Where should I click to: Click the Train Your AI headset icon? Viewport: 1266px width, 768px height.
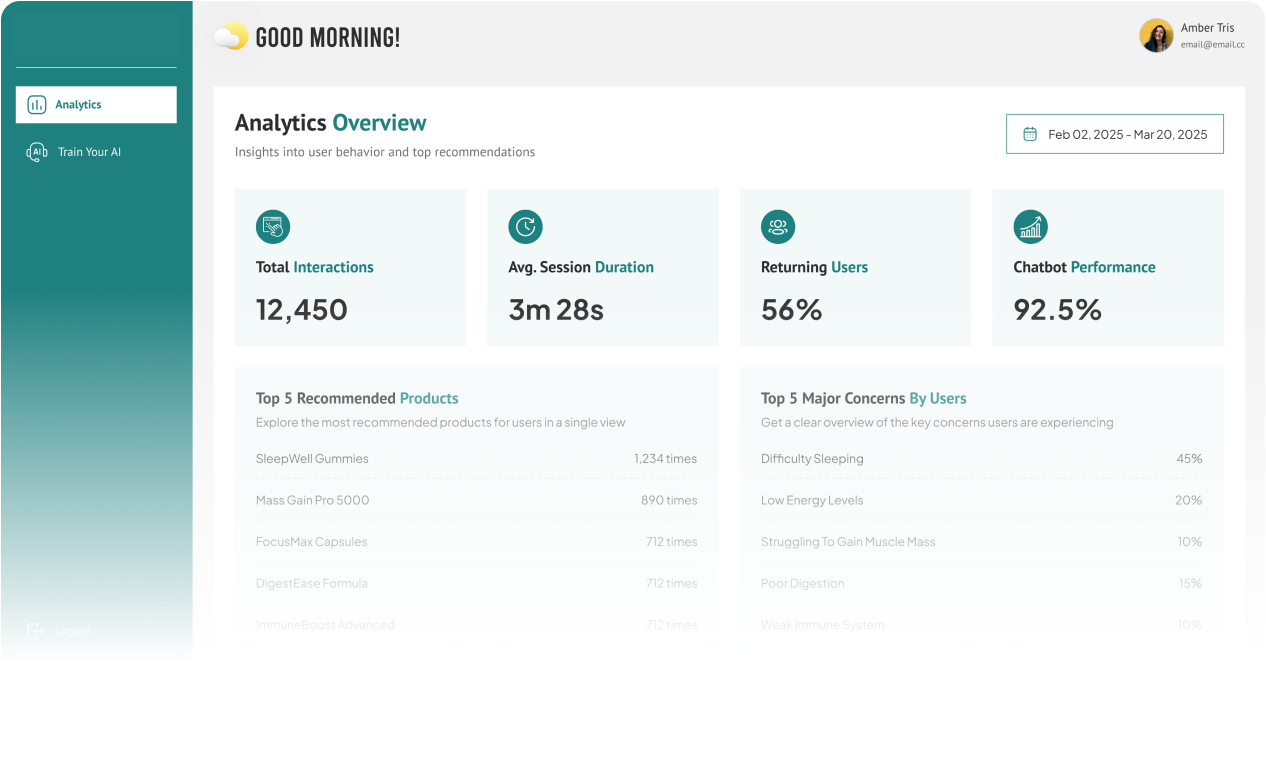pos(36,151)
